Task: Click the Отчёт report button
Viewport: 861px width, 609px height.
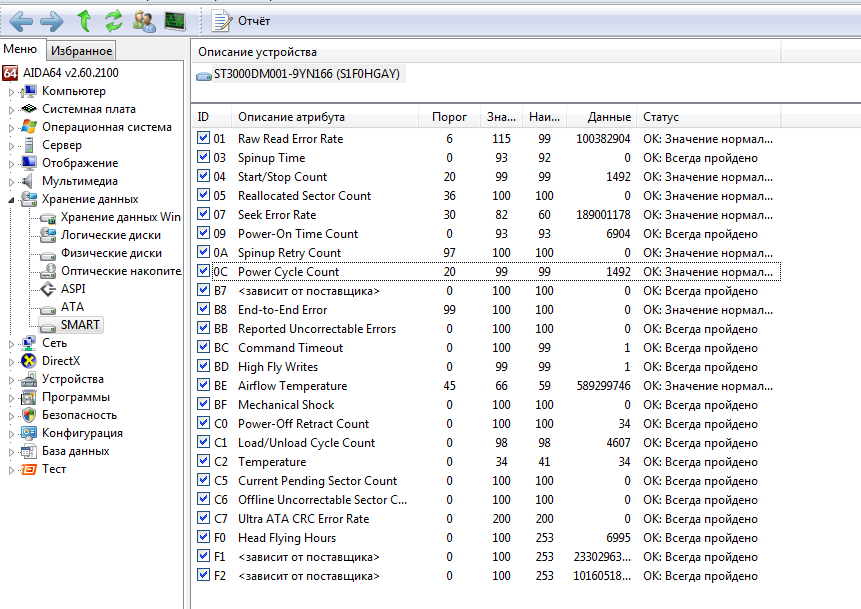Action: pyautogui.click(x=242, y=20)
